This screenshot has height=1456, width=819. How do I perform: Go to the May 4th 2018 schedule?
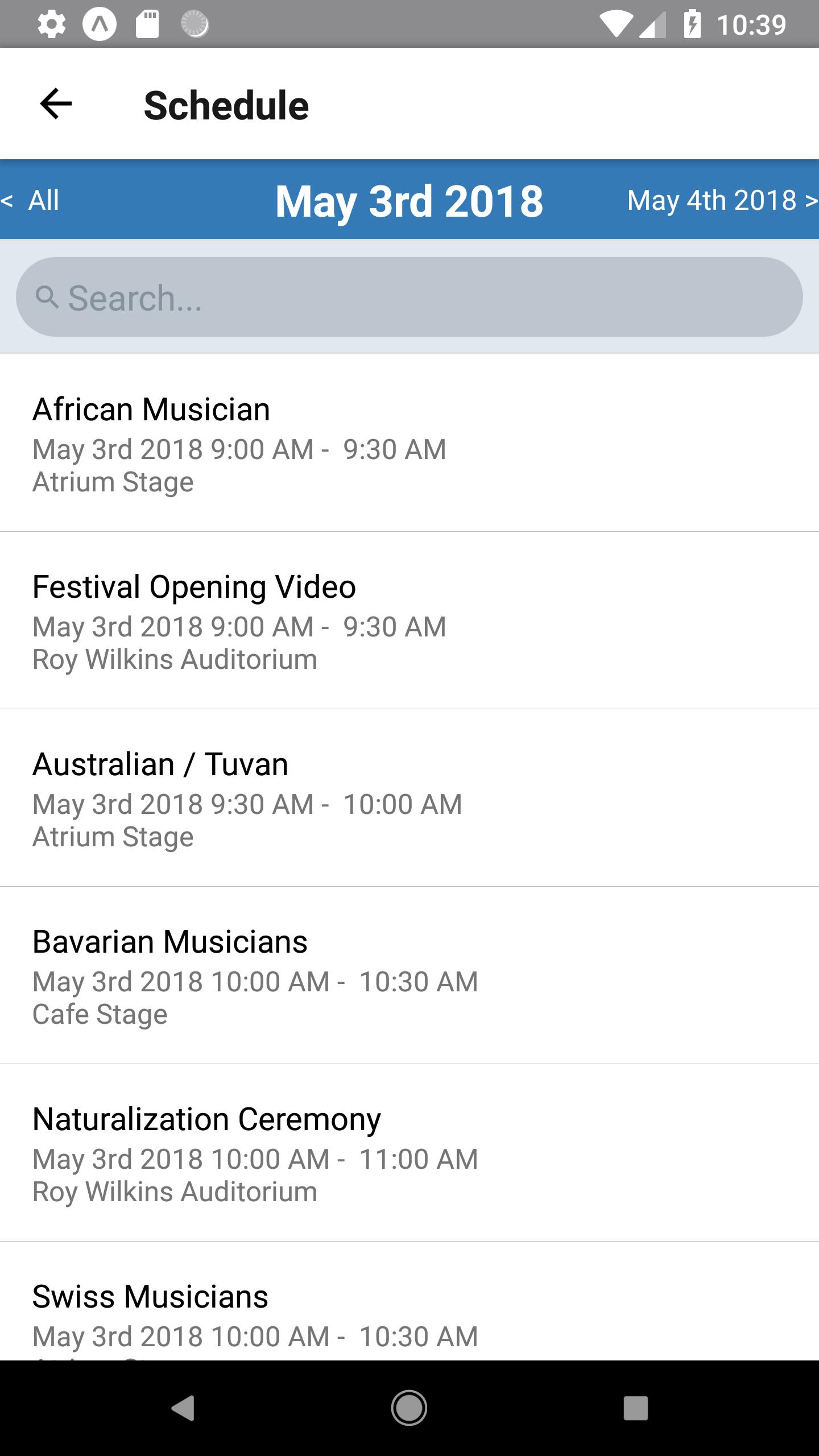[x=721, y=200]
